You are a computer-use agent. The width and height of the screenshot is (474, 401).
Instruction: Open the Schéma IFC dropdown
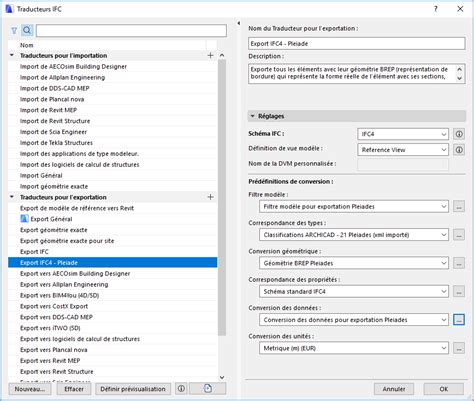click(403, 134)
